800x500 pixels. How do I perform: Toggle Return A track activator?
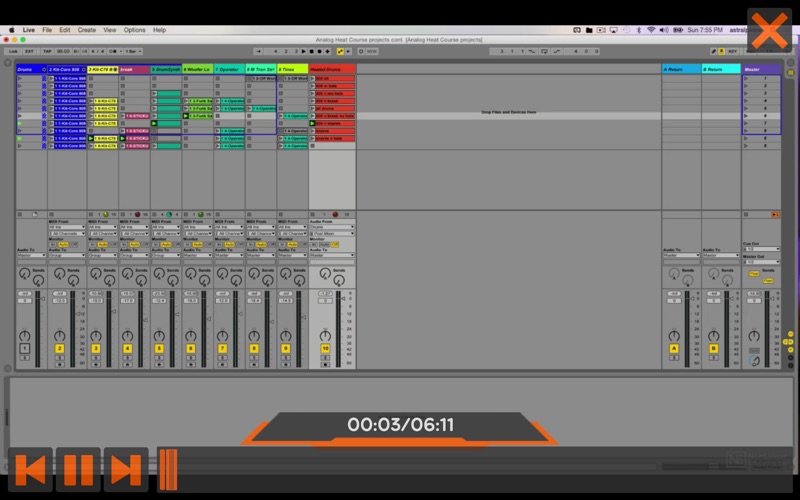[674, 348]
